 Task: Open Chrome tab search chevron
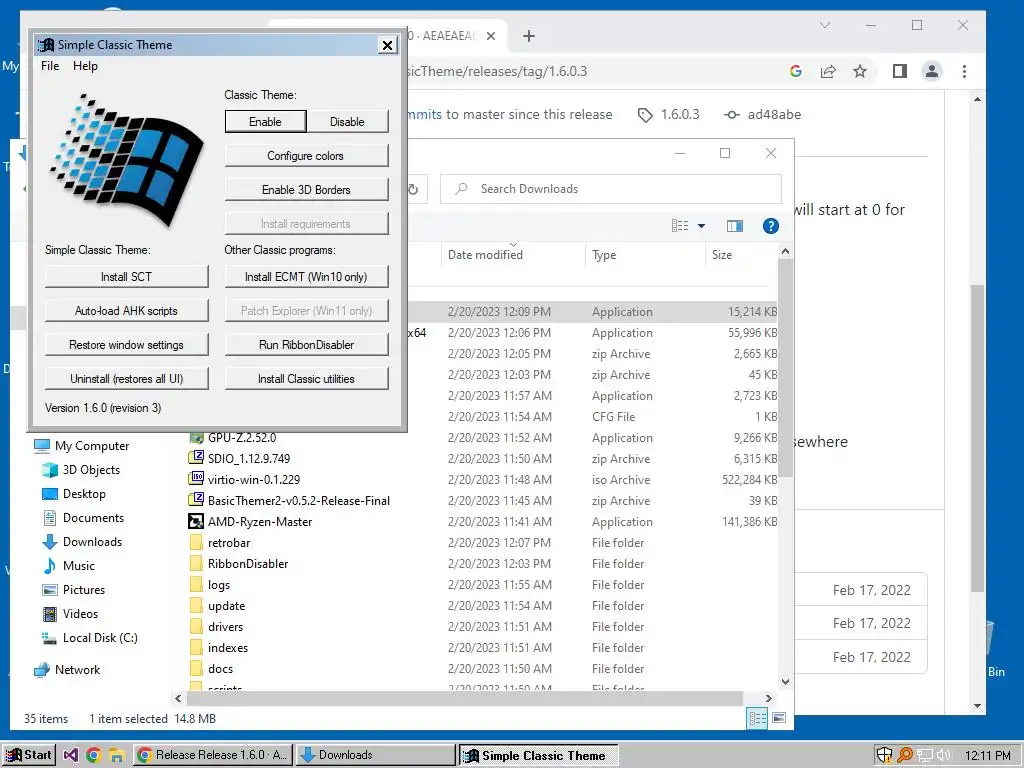coord(825,25)
